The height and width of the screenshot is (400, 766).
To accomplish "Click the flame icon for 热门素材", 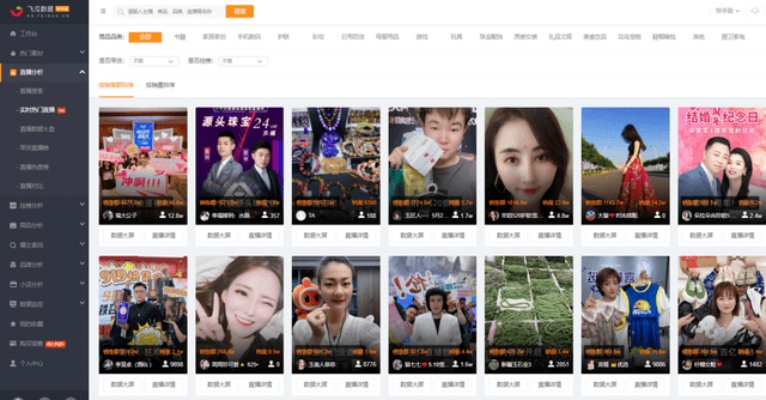I will [13, 53].
